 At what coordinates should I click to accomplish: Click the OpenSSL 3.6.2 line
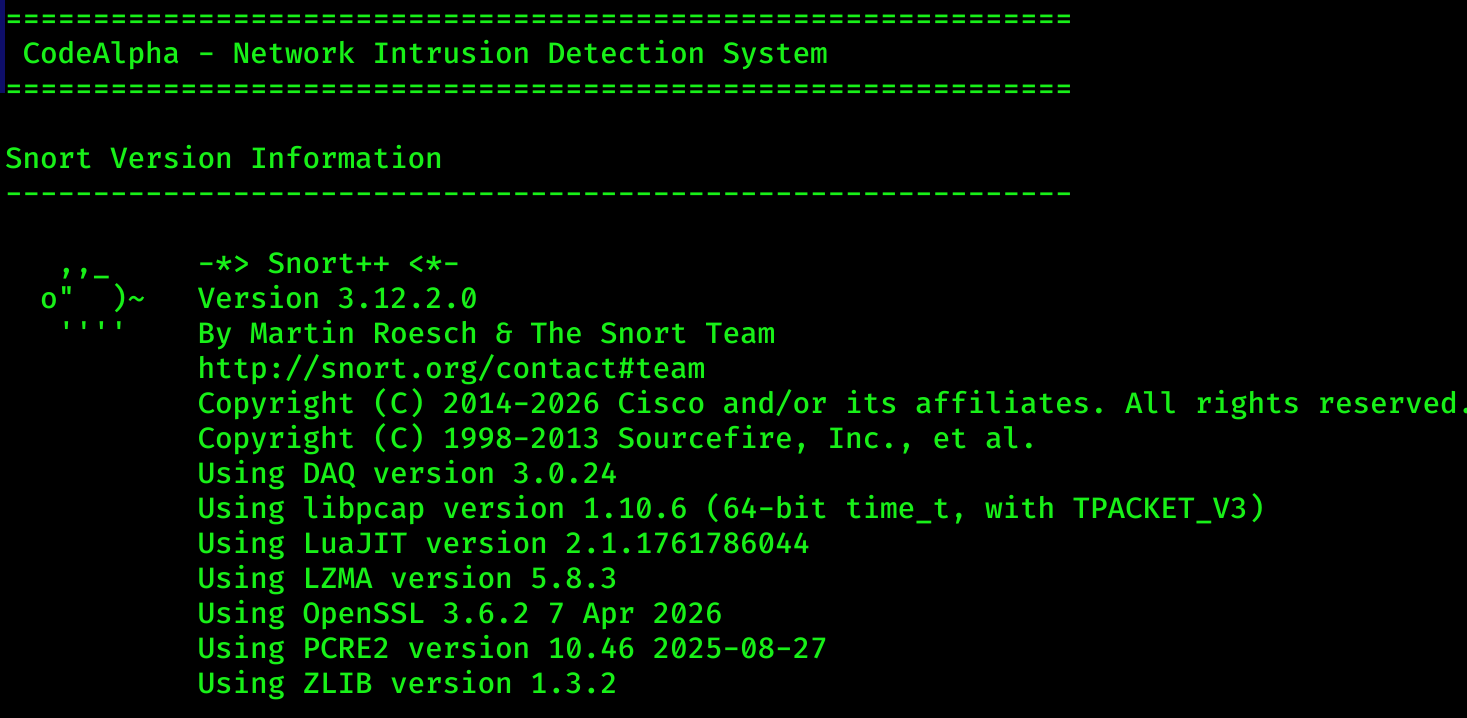click(x=460, y=613)
